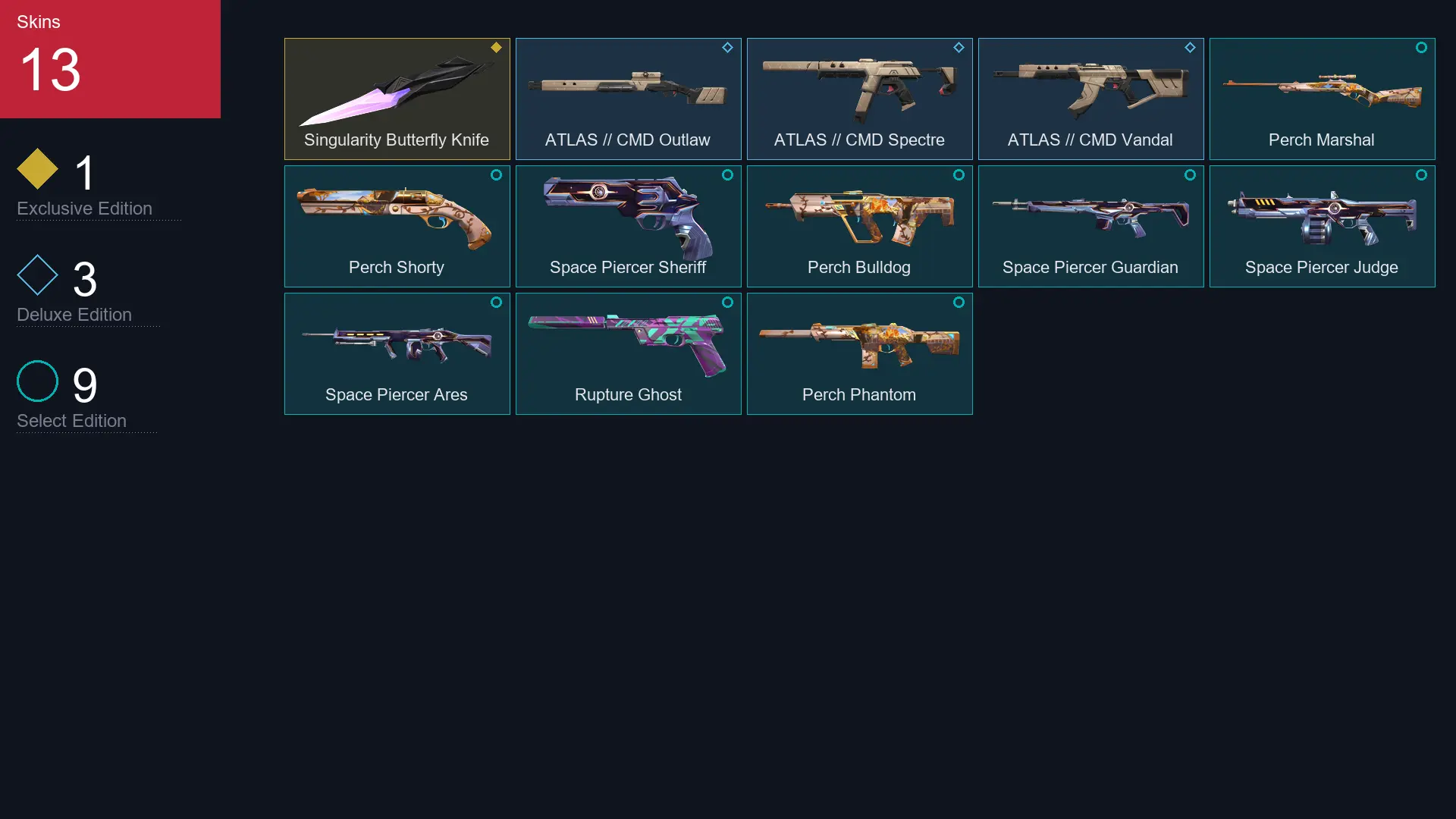
Task: Click the blue Deluxe Edition diamond icon
Action: click(x=37, y=275)
